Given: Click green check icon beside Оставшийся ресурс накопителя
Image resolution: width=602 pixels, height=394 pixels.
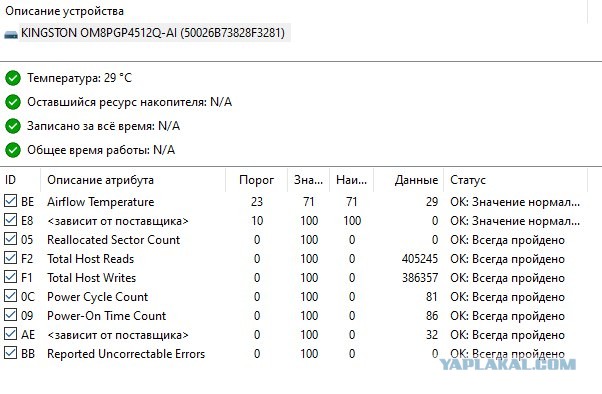Looking at the screenshot, I should (13, 102).
